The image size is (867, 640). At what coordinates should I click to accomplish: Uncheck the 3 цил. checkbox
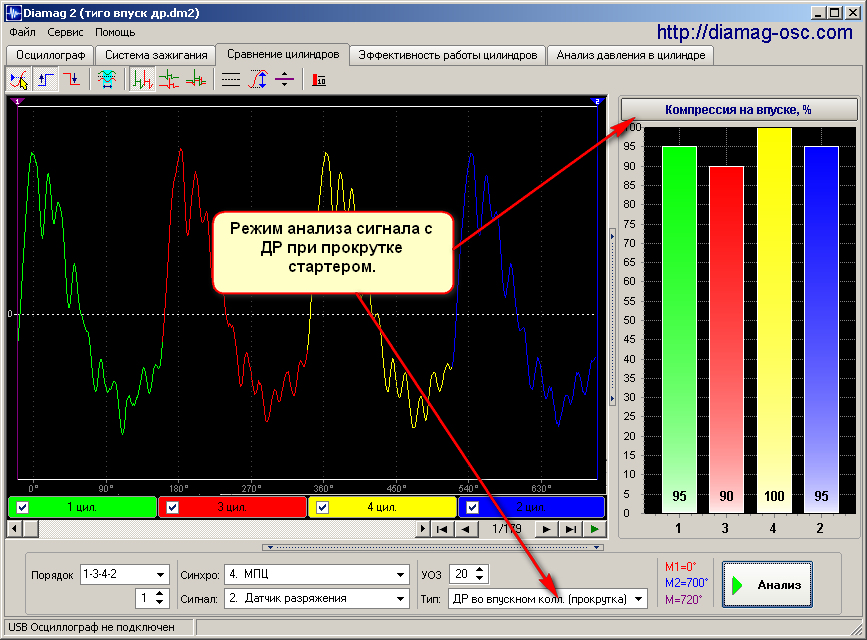click(173, 507)
